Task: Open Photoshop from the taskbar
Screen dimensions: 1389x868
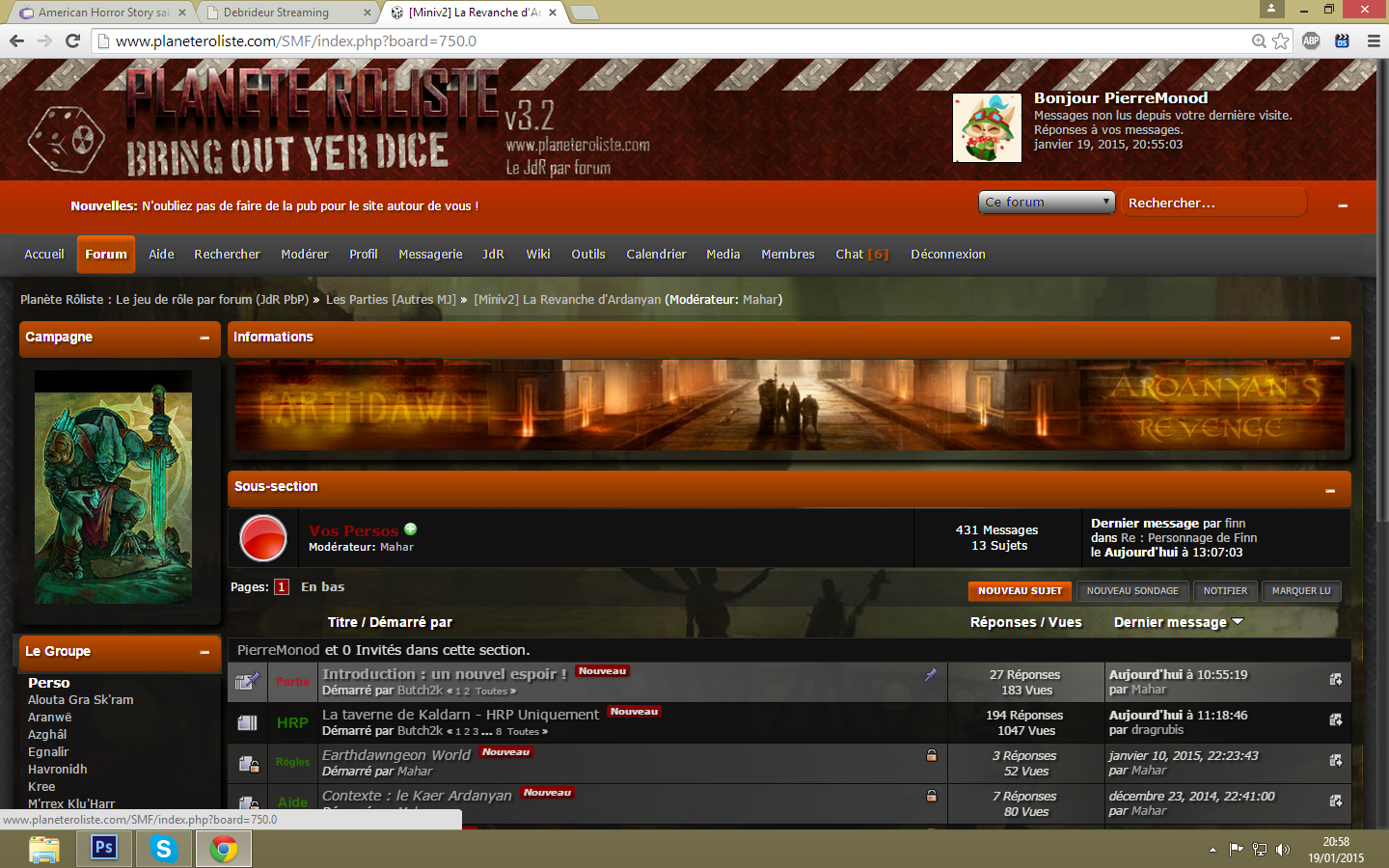Action: [104, 849]
